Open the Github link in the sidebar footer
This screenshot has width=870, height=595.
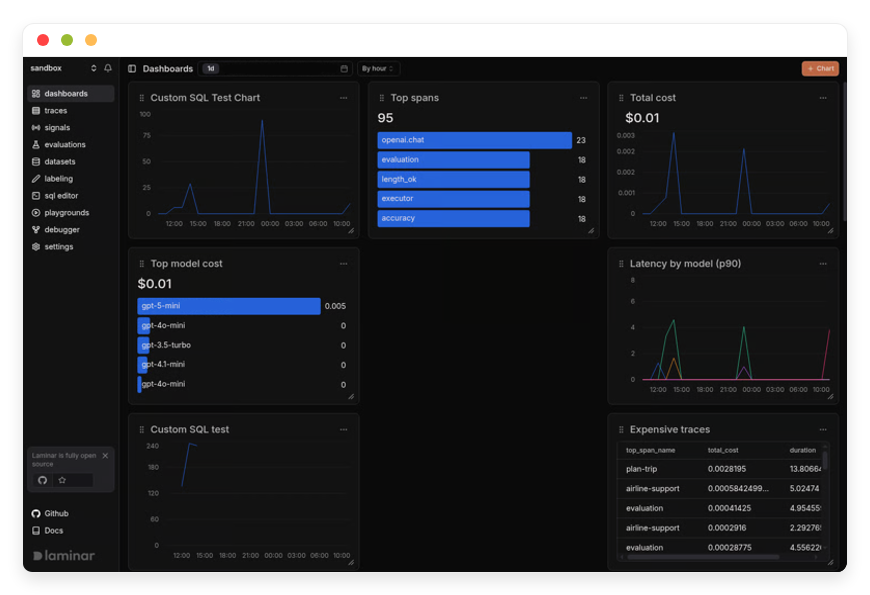tap(50, 513)
